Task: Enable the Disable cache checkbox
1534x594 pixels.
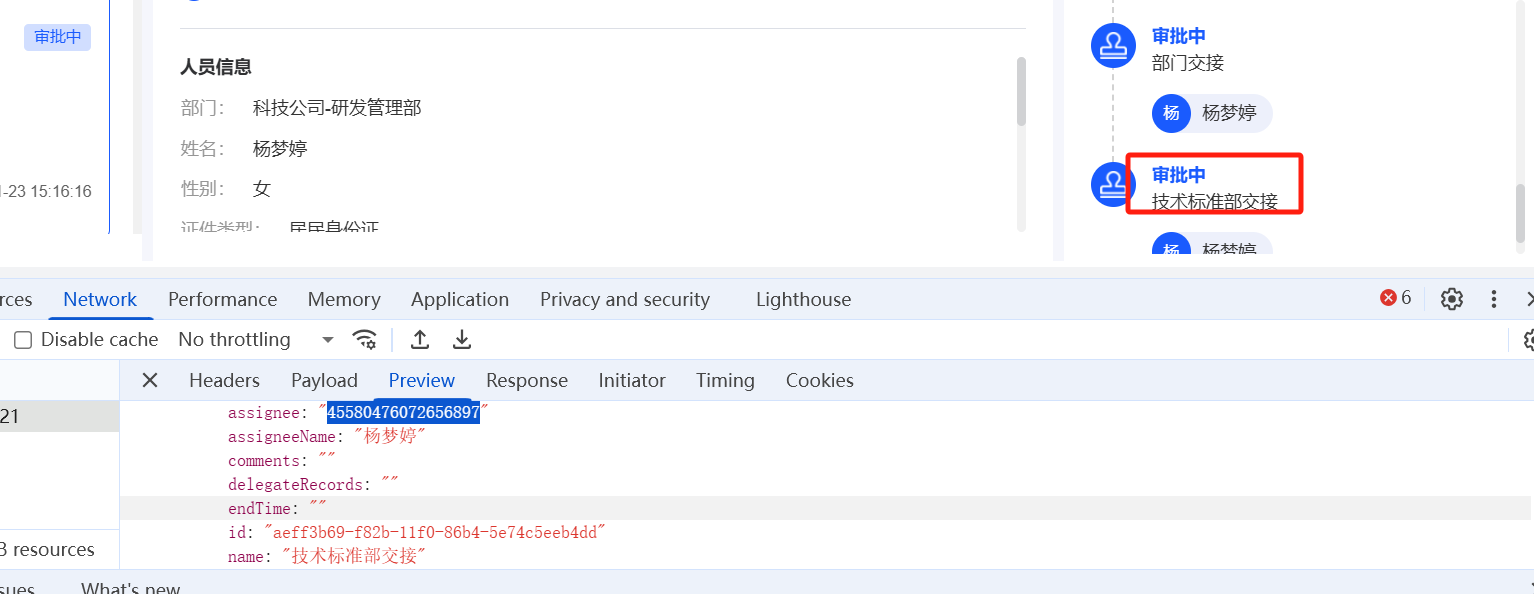Action: [23, 340]
